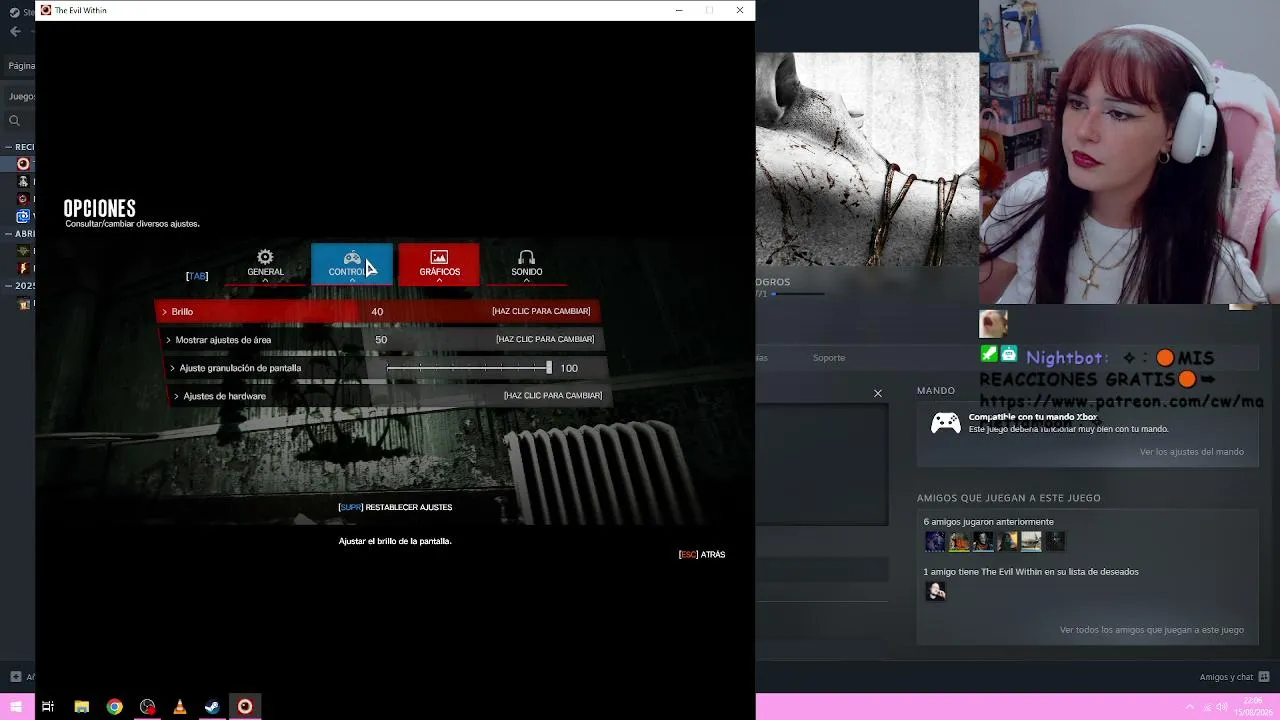The image size is (1280, 720).
Task: Click the Restablecer Ajustes reset option
Action: 395,507
